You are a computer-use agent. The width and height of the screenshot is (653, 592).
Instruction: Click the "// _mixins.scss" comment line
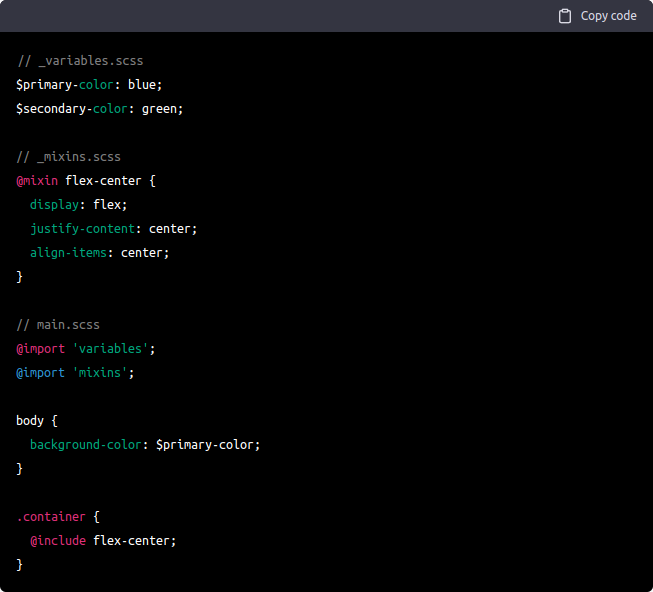pos(69,157)
